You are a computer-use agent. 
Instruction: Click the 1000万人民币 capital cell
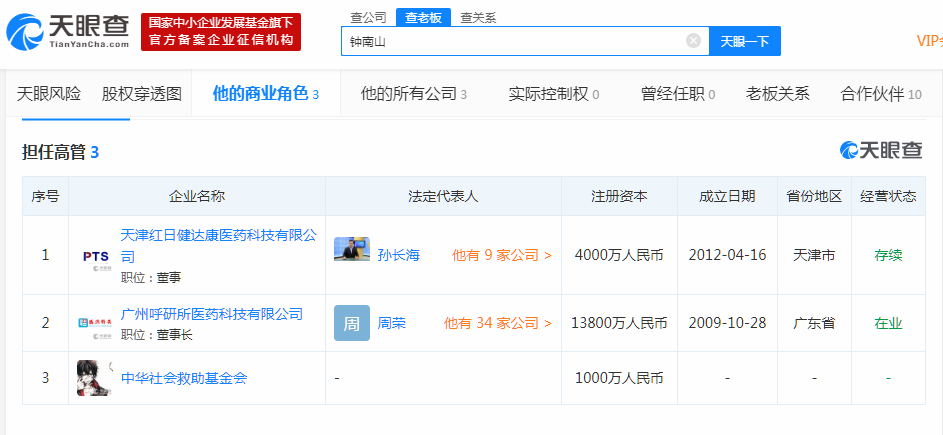[x=619, y=378]
